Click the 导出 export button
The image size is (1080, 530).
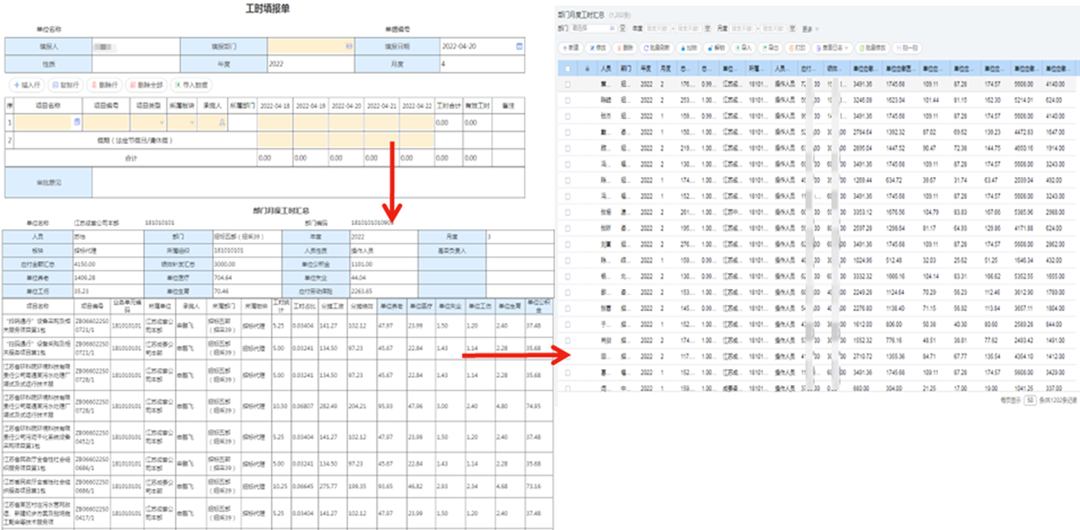coord(772,47)
